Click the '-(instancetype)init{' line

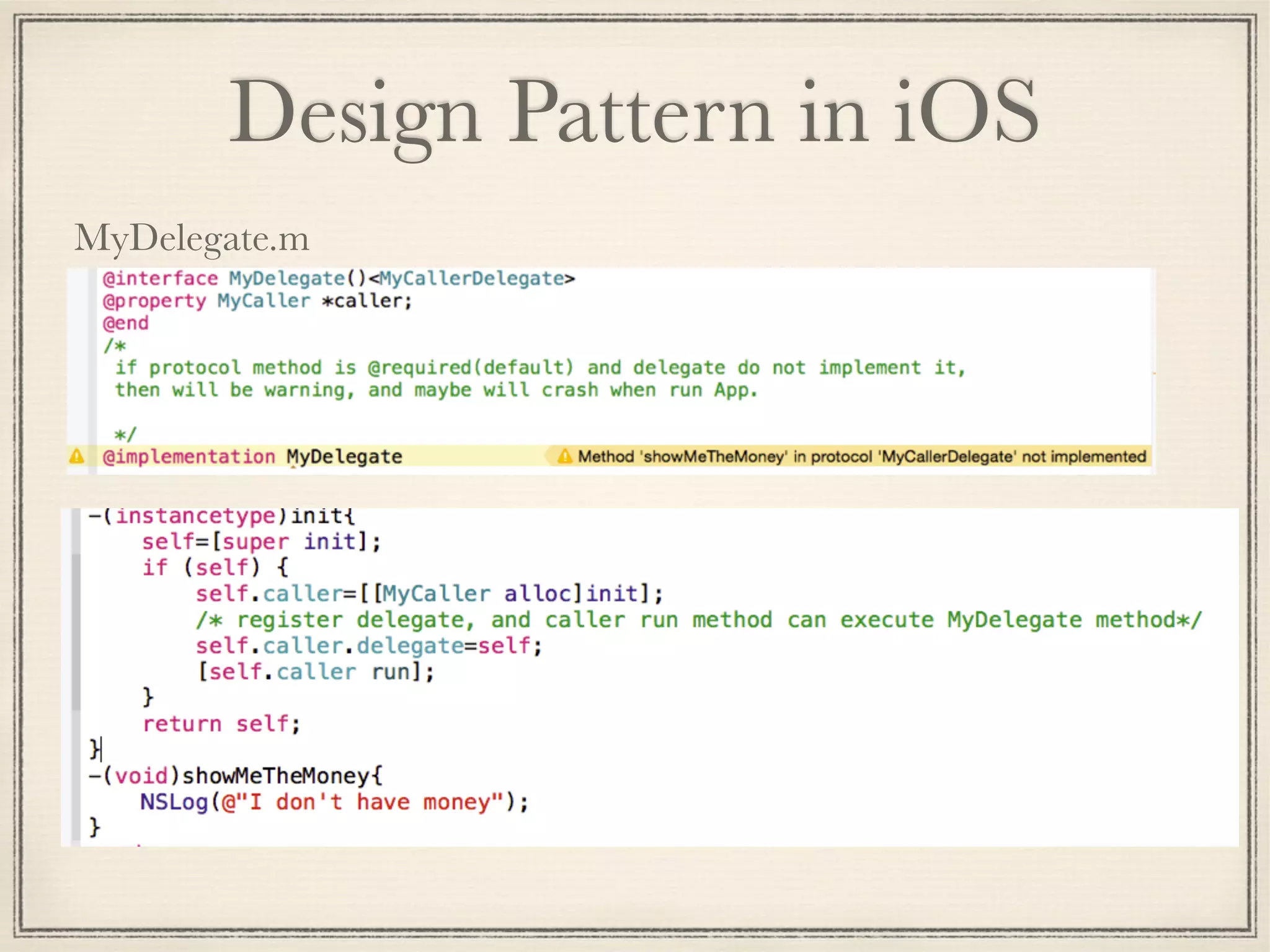[x=221, y=516]
